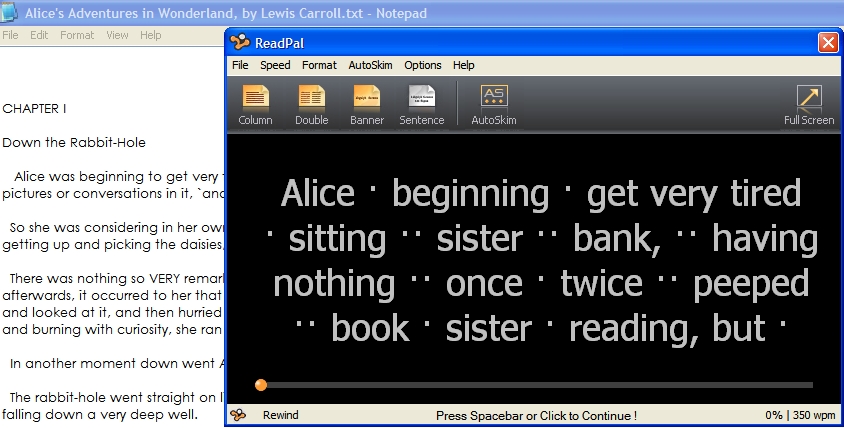844x428 pixels.
Task: Open Notepad Help menu
Action: (x=150, y=35)
